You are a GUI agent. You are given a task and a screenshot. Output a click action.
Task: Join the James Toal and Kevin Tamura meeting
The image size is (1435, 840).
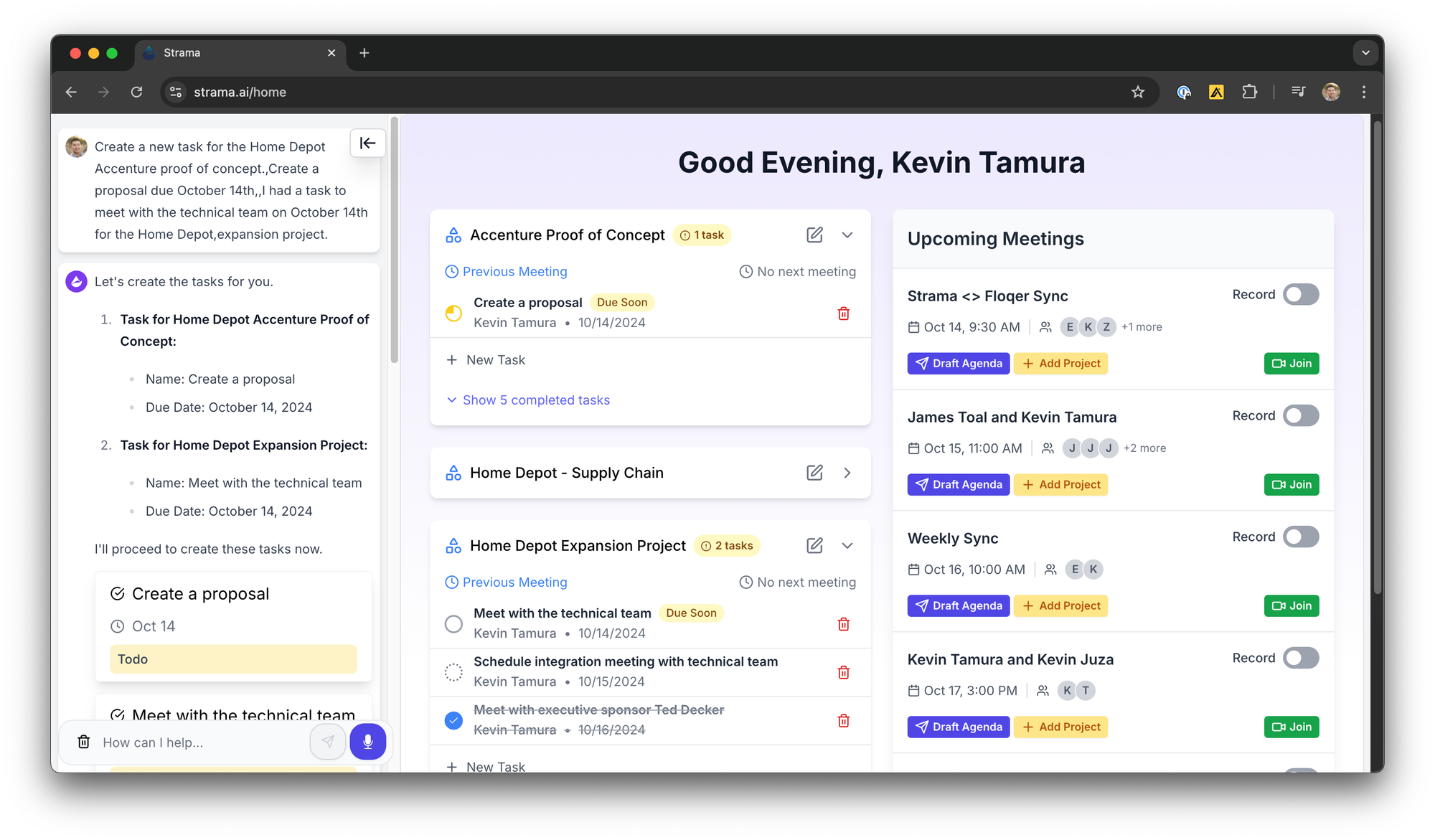(1291, 485)
